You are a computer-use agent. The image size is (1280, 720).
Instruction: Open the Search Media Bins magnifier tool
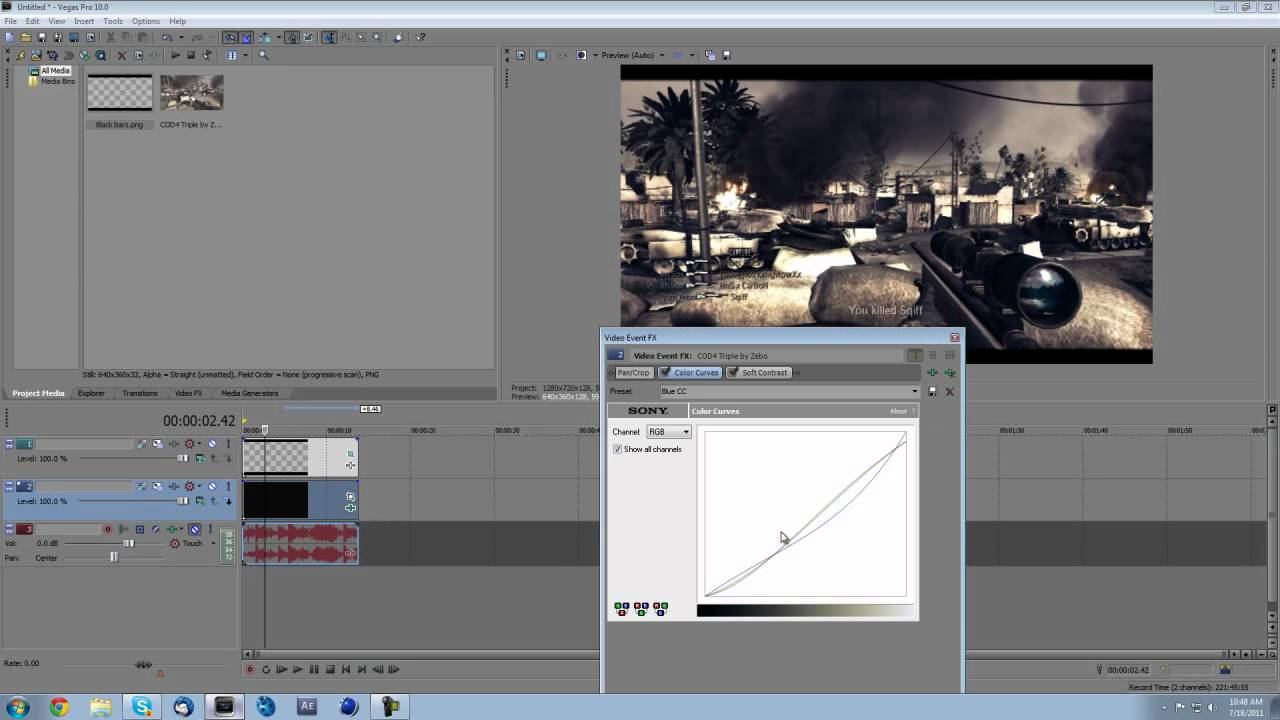click(264, 55)
